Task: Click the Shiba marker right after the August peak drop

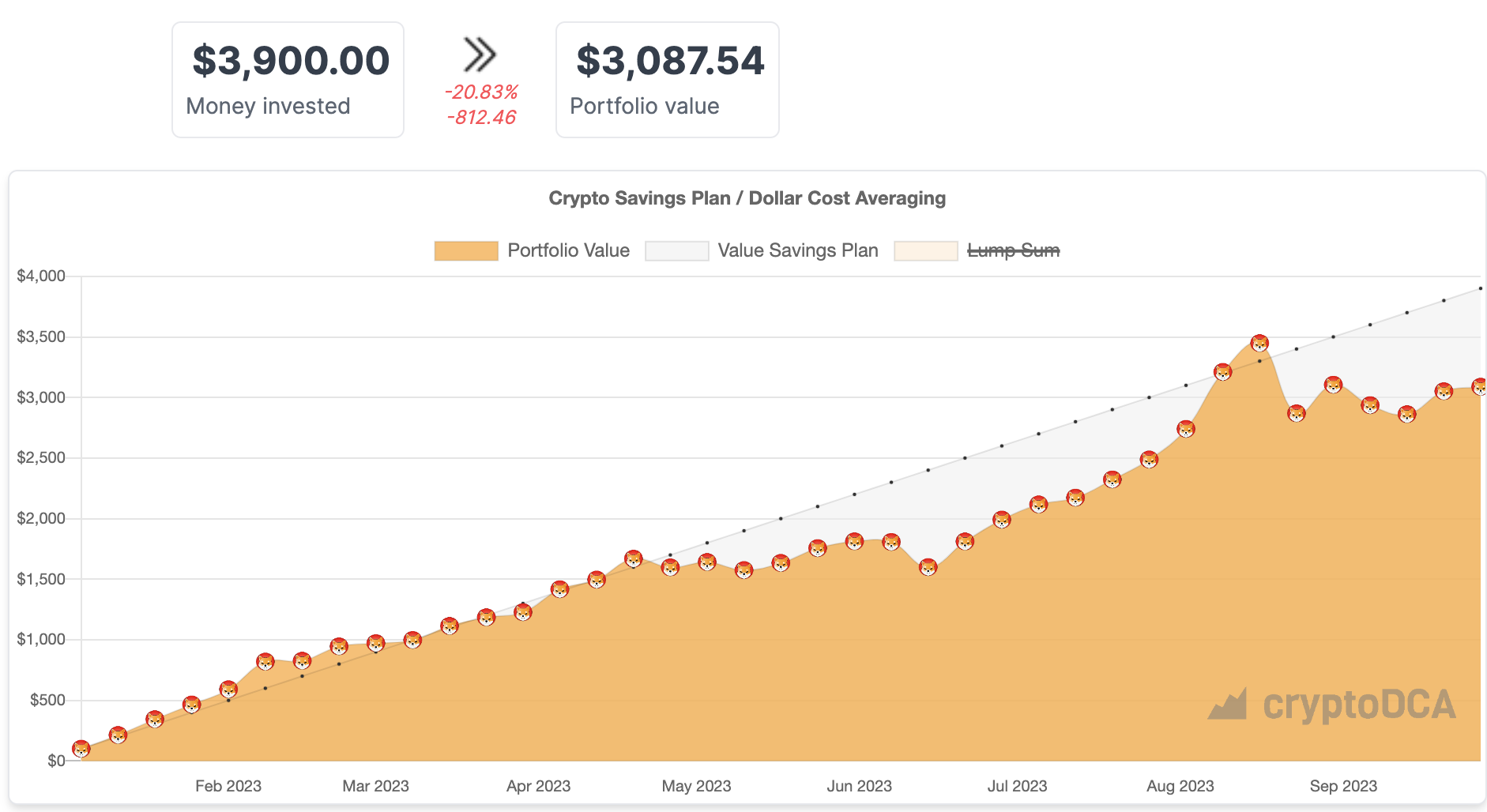Action: tap(1296, 413)
